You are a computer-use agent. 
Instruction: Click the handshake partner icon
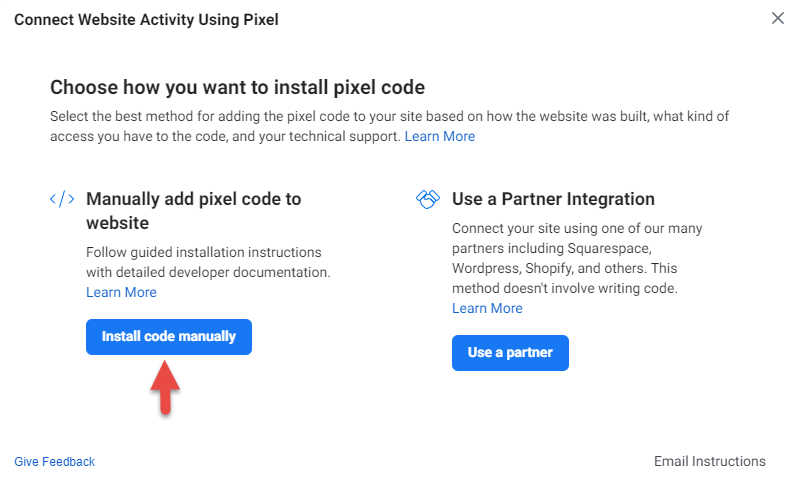428,199
